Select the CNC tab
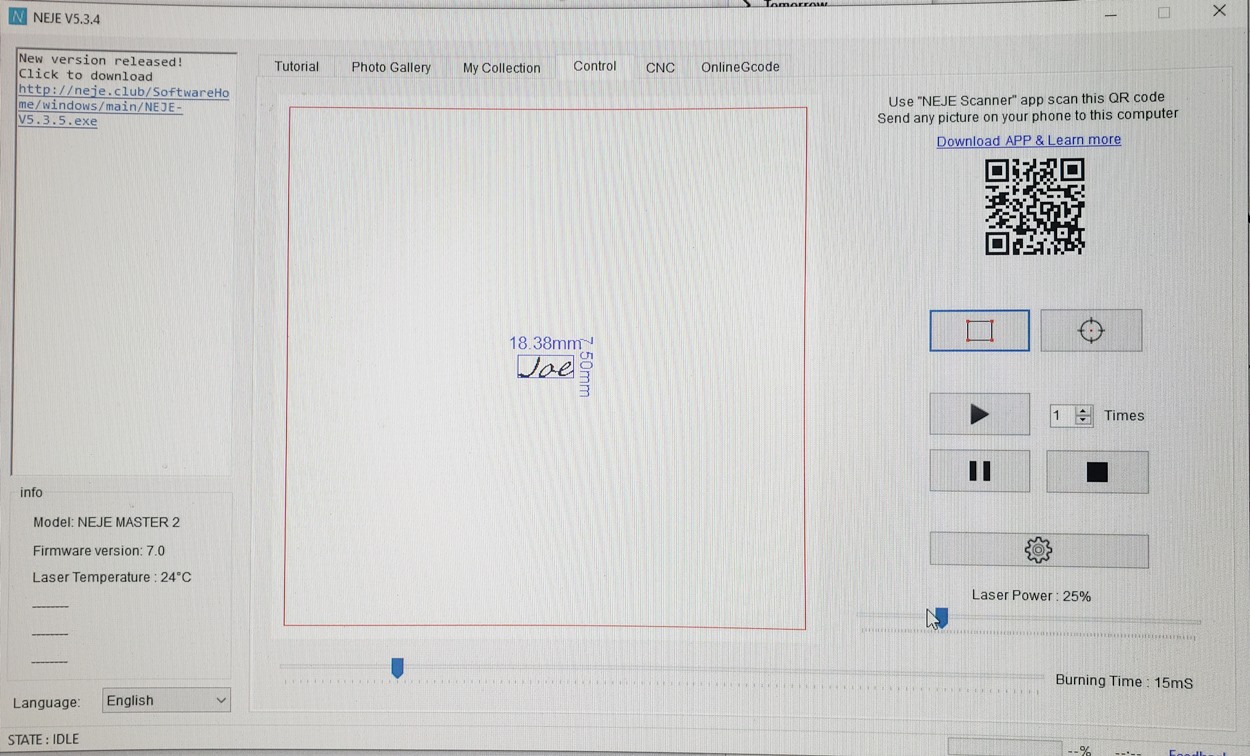This screenshot has height=756, width=1250. coord(660,68)
